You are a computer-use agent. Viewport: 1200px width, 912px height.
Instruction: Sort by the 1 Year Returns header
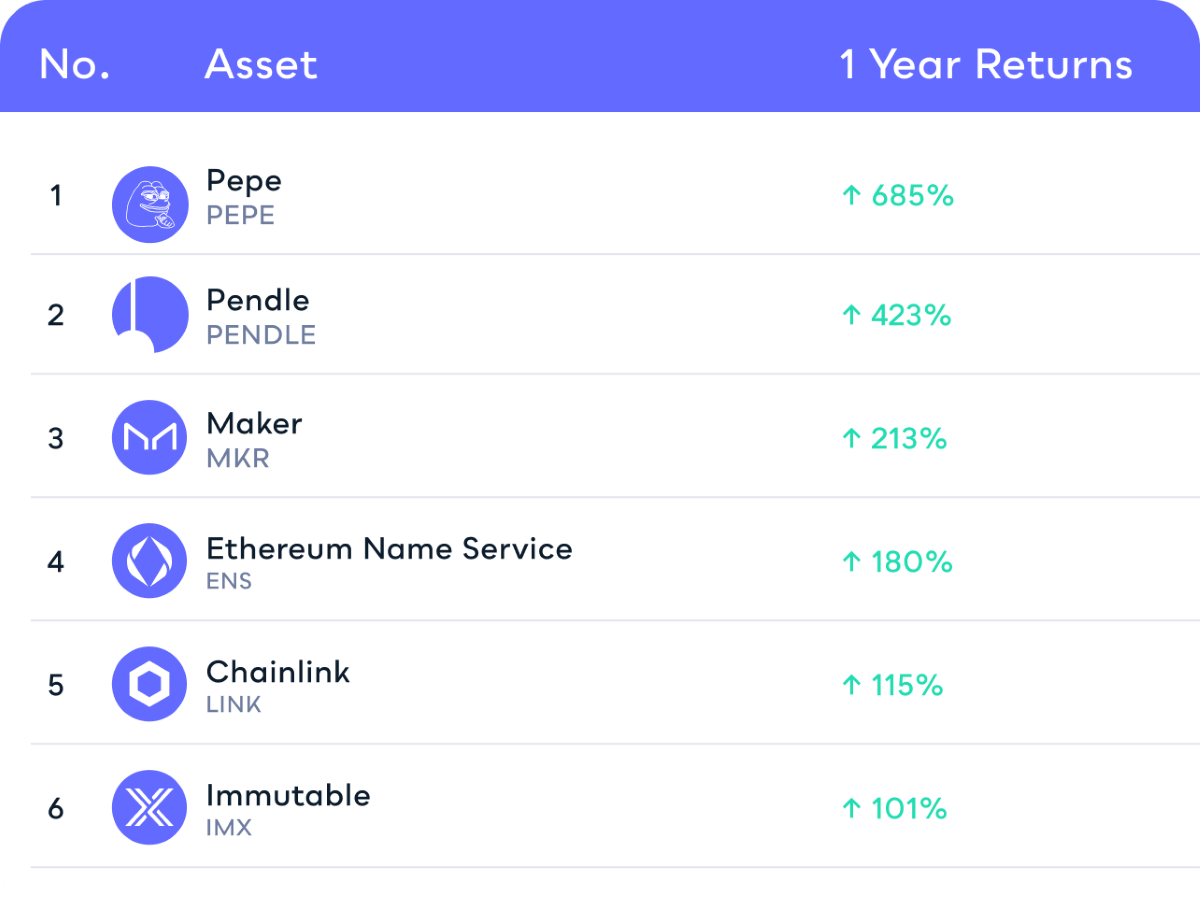point(986,65)
